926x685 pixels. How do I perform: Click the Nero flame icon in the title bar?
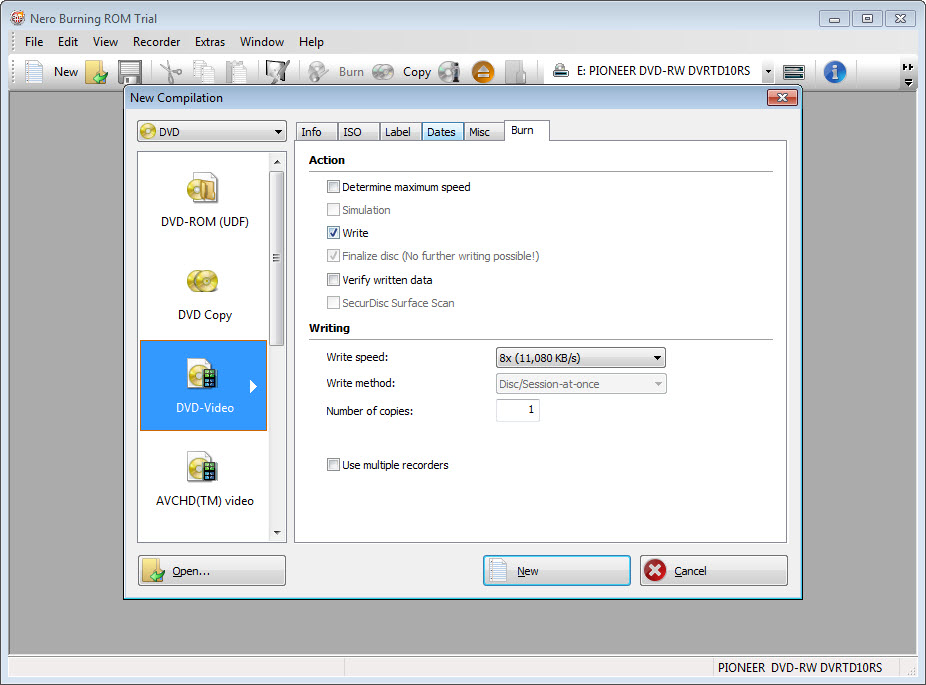pyautogui.click(x=18, y=18)
